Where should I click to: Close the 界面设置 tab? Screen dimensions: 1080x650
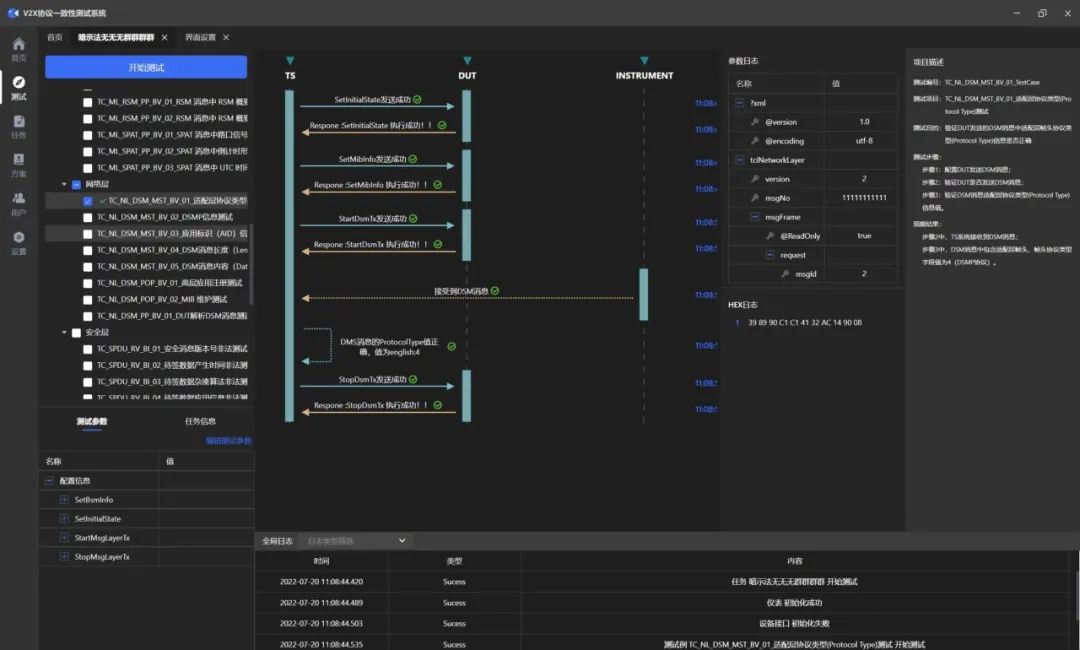click(226, 37)
